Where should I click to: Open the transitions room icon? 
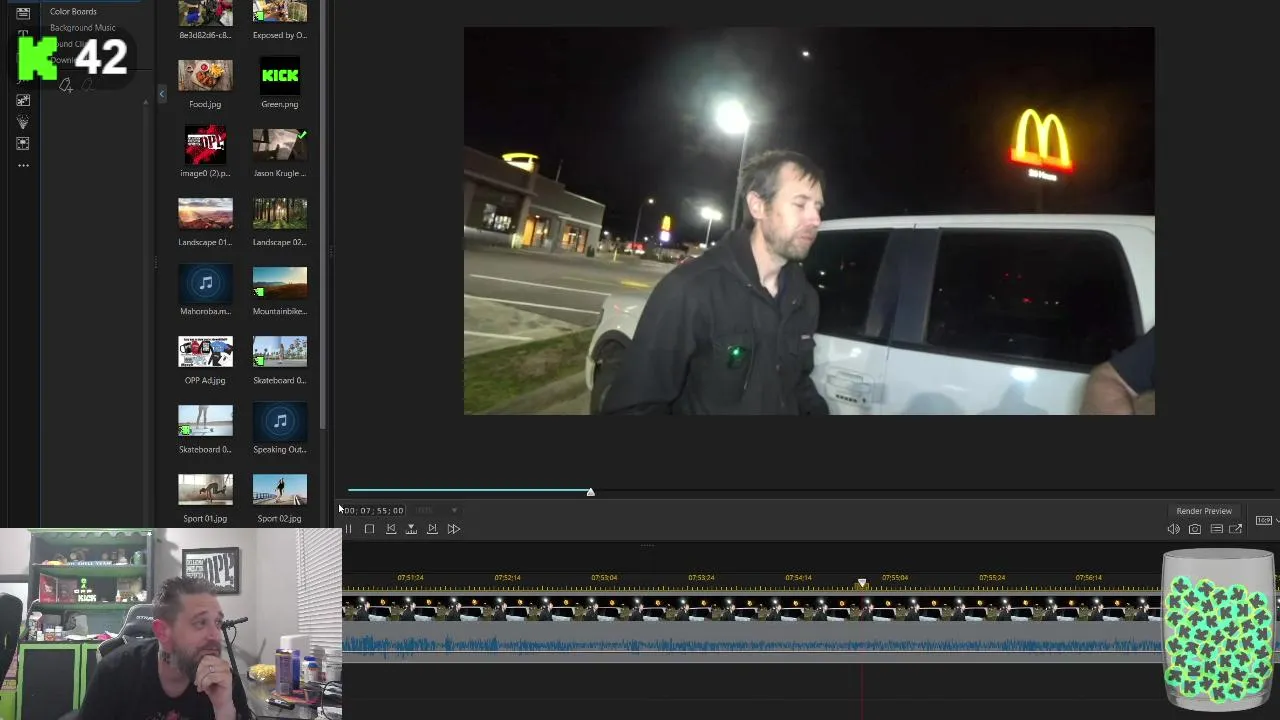coord(23,100)
